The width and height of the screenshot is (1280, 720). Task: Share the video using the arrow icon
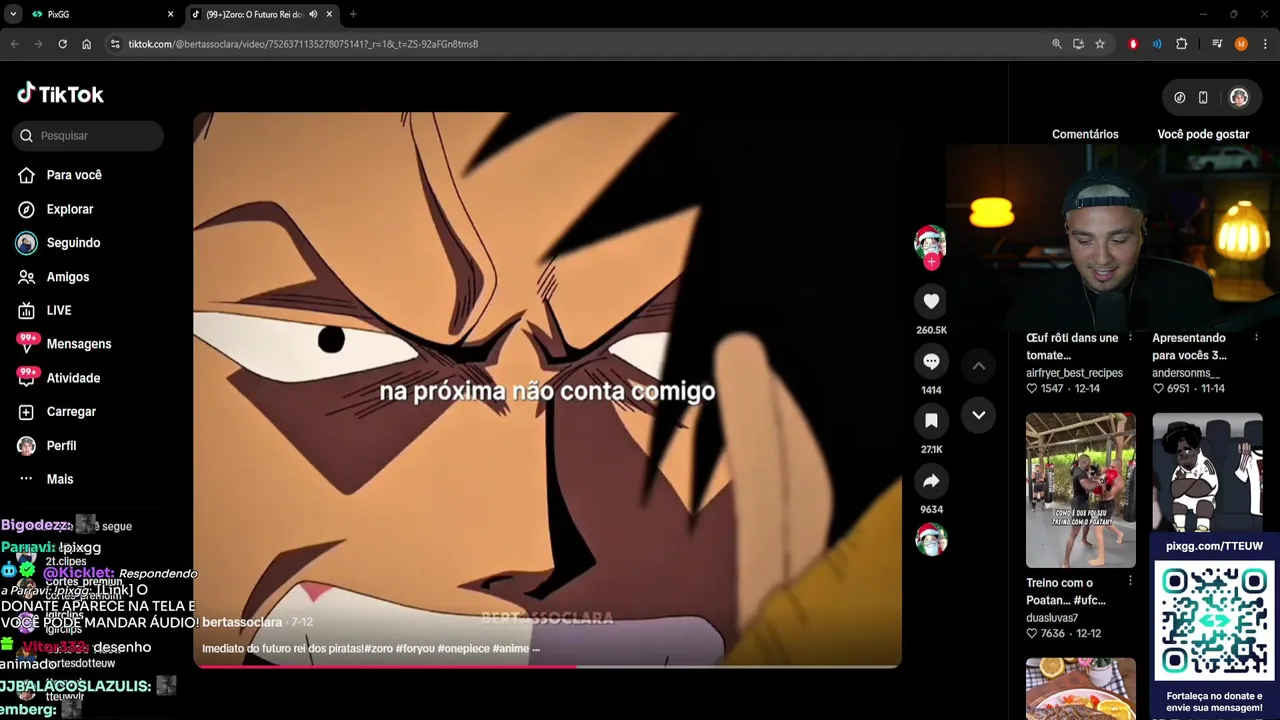coord(931,481)
